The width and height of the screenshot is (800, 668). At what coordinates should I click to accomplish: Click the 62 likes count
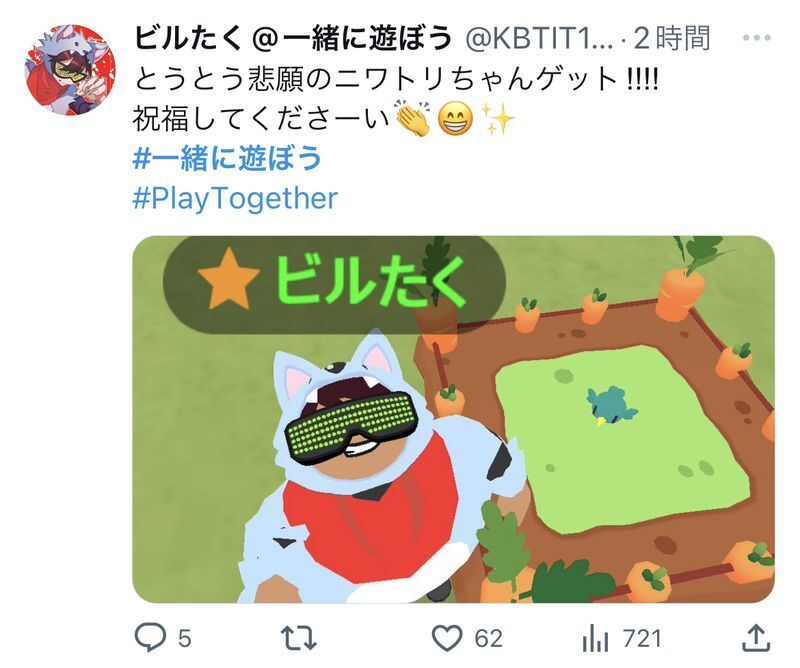click(x=488, y=638)
